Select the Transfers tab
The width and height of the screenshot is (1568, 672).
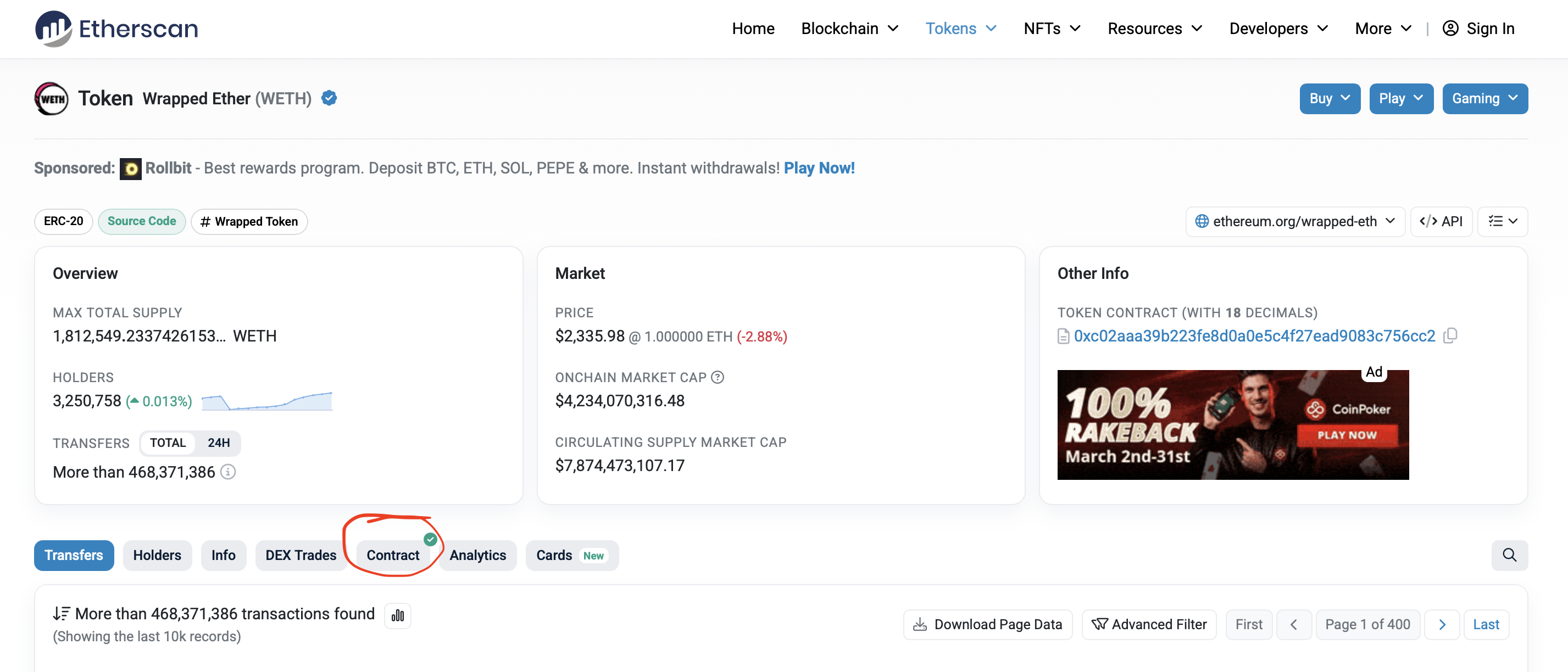[x=74, y=555]
